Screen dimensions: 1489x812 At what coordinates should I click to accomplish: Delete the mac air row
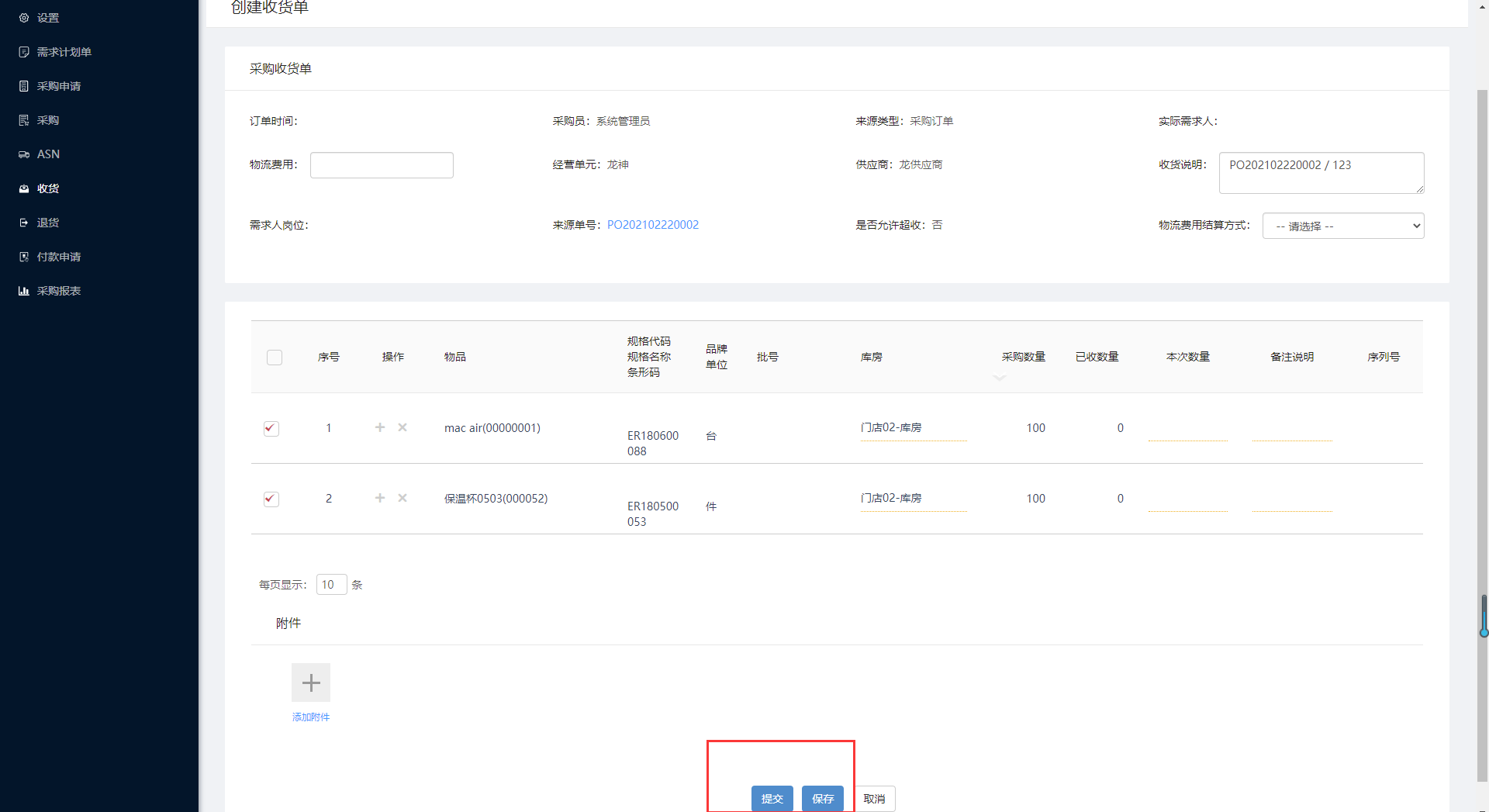402,427
